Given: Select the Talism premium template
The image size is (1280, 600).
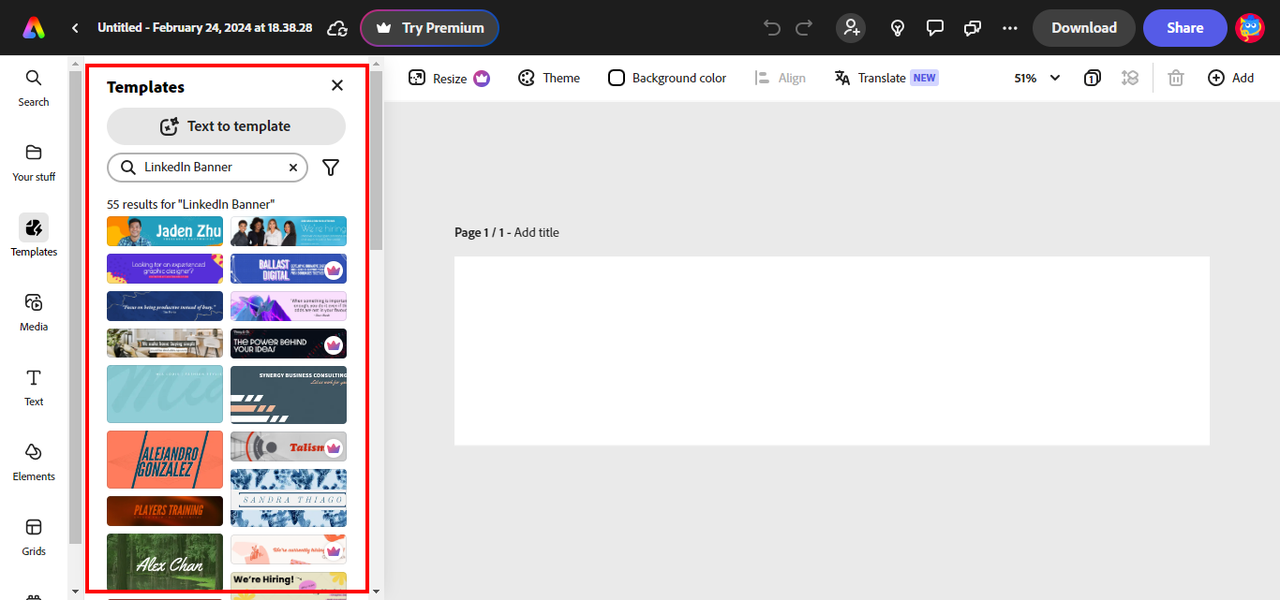Looking at the screenshot, I should (289, 446).
